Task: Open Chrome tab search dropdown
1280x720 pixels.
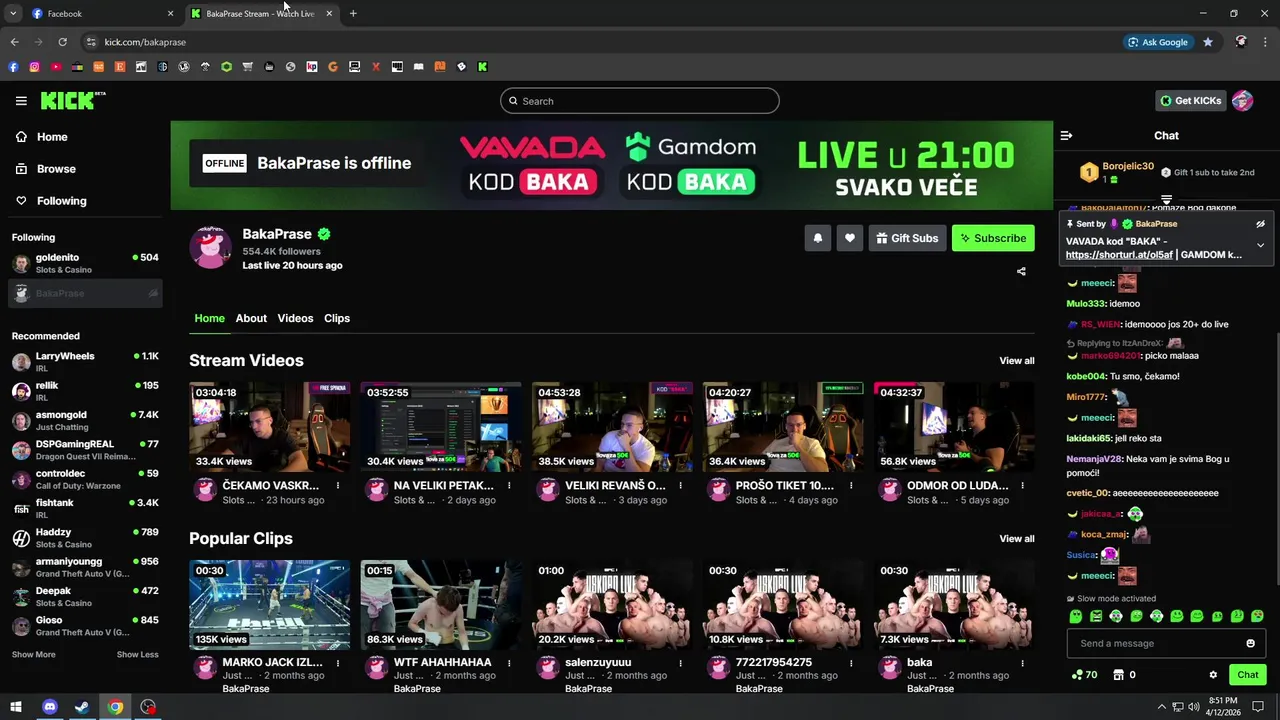Action: (13, 13)
